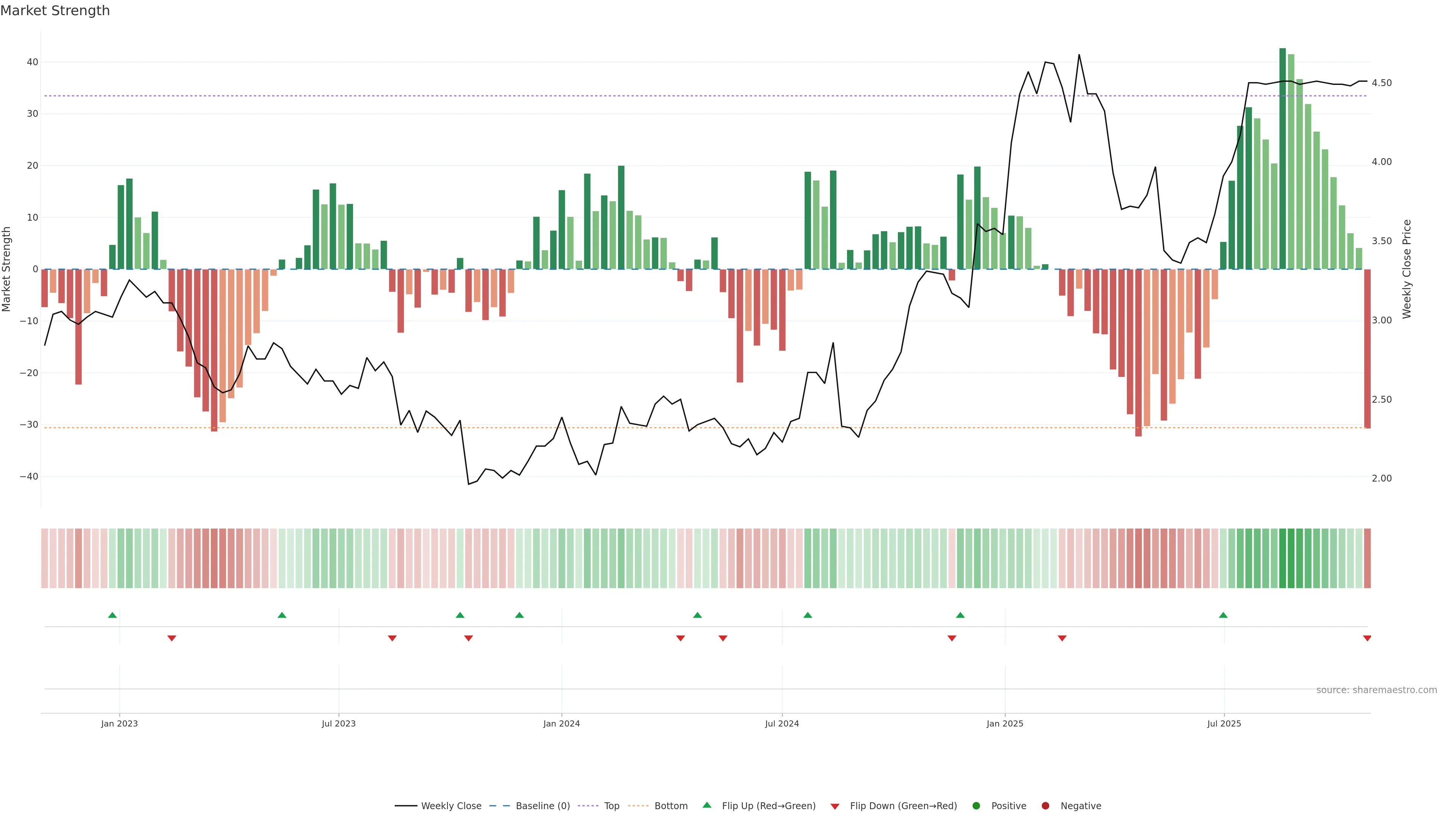
Task: Click Flip Up green triangle legend icon
Action: pyautogui.click(x=706, y=805)
